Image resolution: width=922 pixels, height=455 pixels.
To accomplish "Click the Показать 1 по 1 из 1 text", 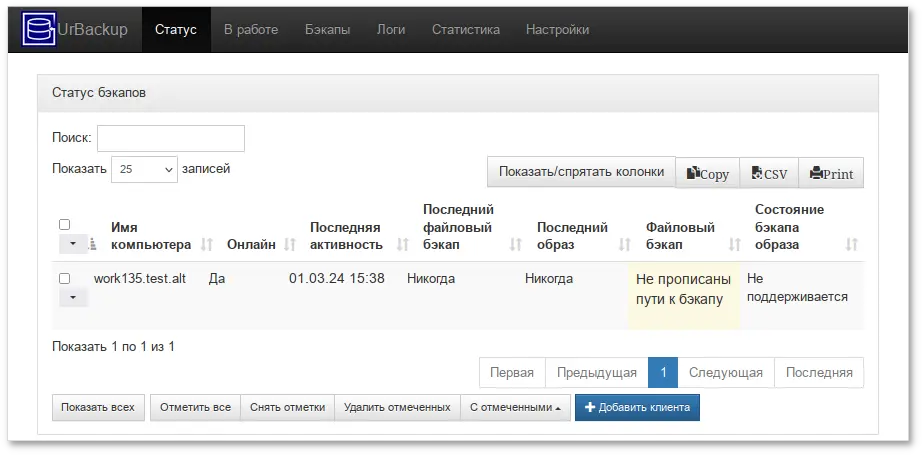I will (113, 347).
